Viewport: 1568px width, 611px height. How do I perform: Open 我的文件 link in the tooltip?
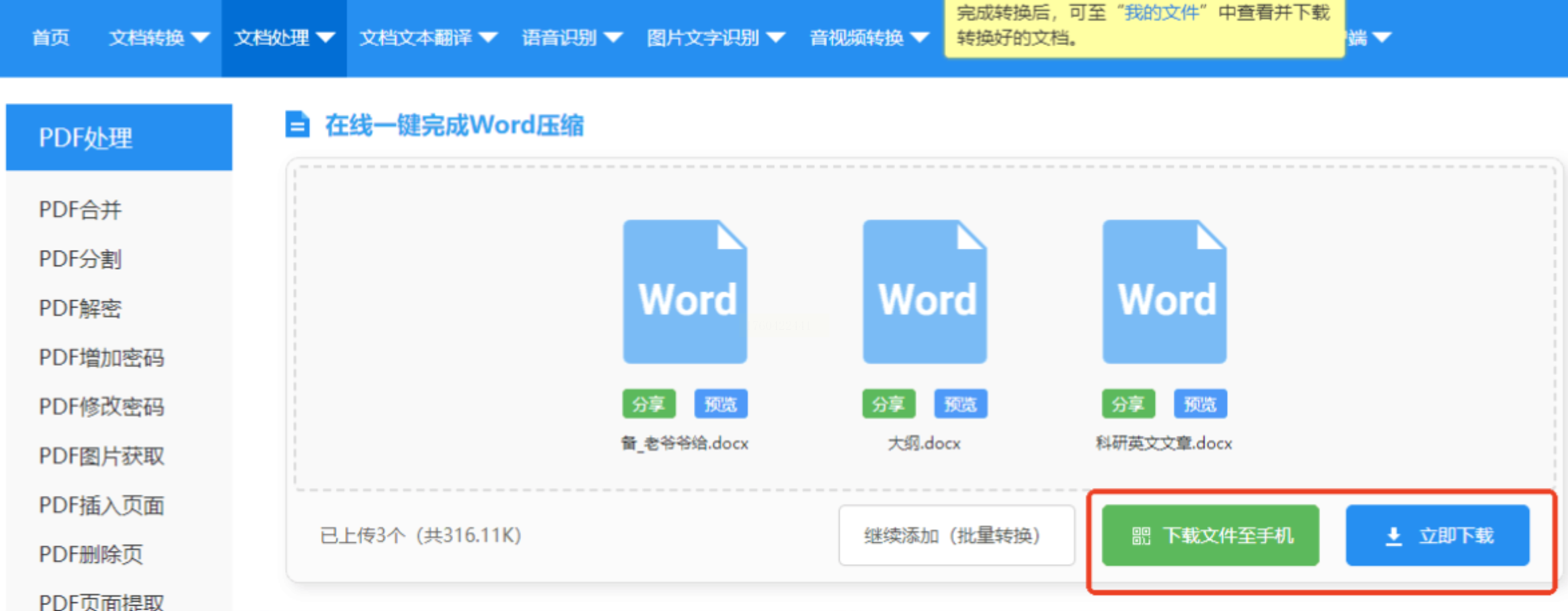coord(1161,13)
